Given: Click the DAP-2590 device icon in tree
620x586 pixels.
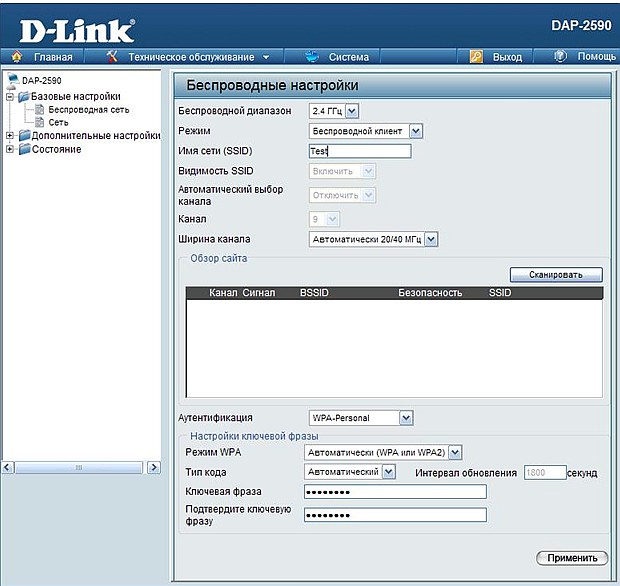Looking at the screenshot, I should pos(12,80).
